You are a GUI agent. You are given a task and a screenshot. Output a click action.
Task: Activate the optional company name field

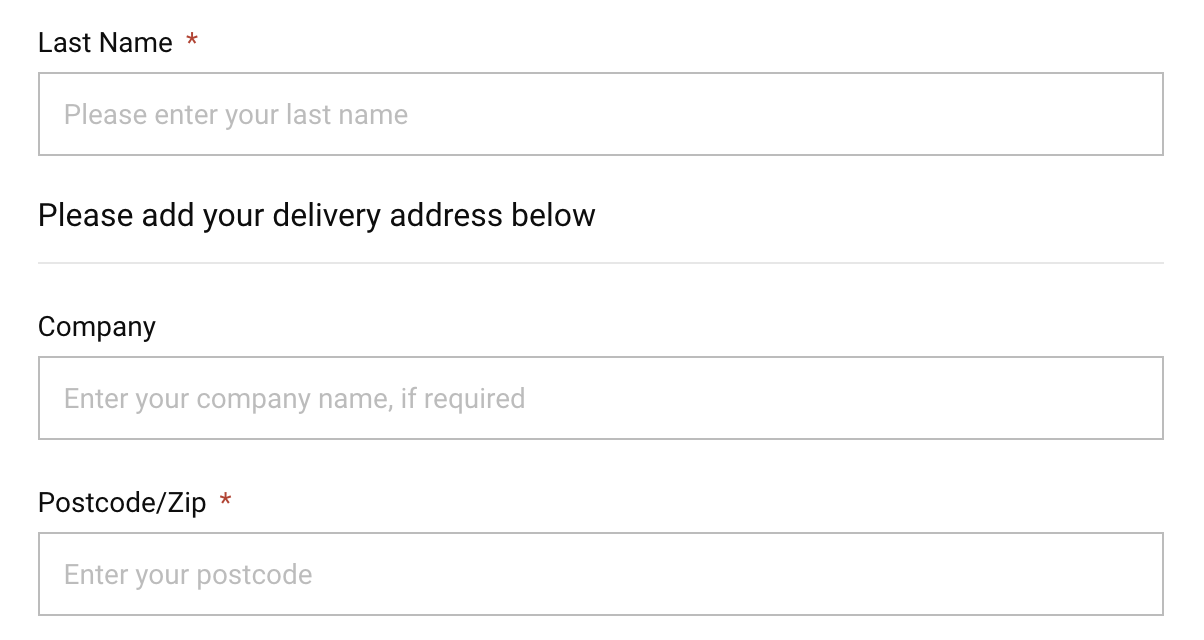click(x=601, y=398)
